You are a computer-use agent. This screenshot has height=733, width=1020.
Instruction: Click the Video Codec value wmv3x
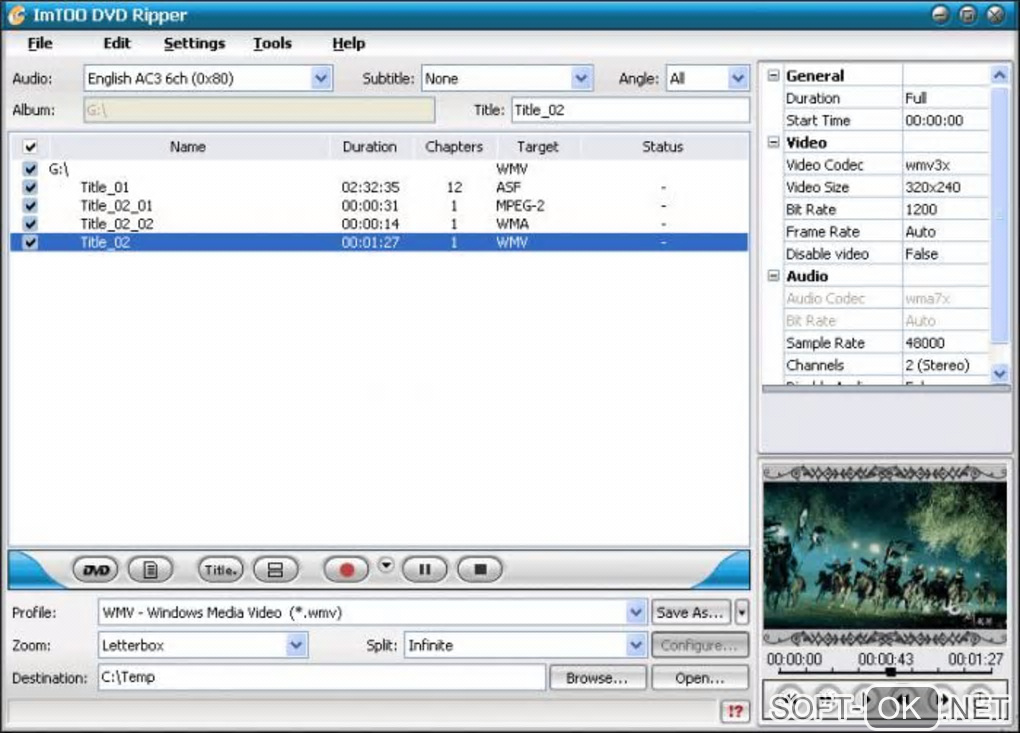pos(928,165)
